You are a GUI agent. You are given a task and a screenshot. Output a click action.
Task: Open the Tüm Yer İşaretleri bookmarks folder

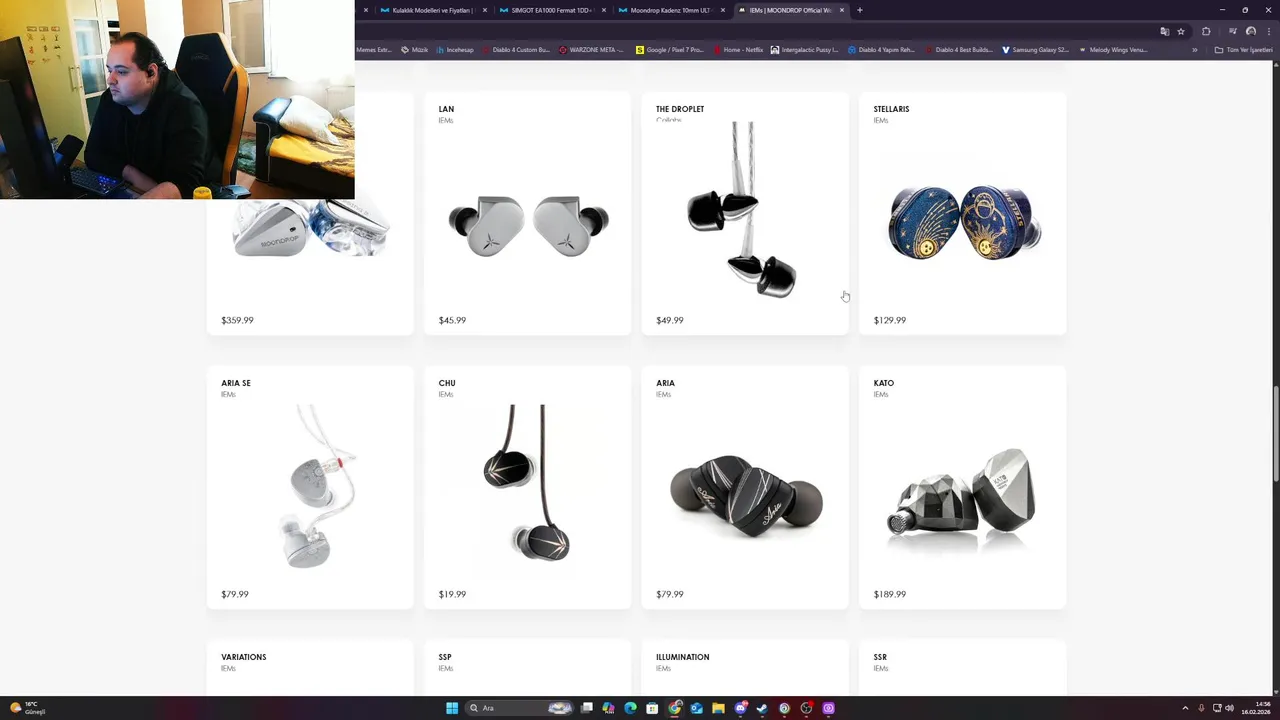coord(1244,50)
